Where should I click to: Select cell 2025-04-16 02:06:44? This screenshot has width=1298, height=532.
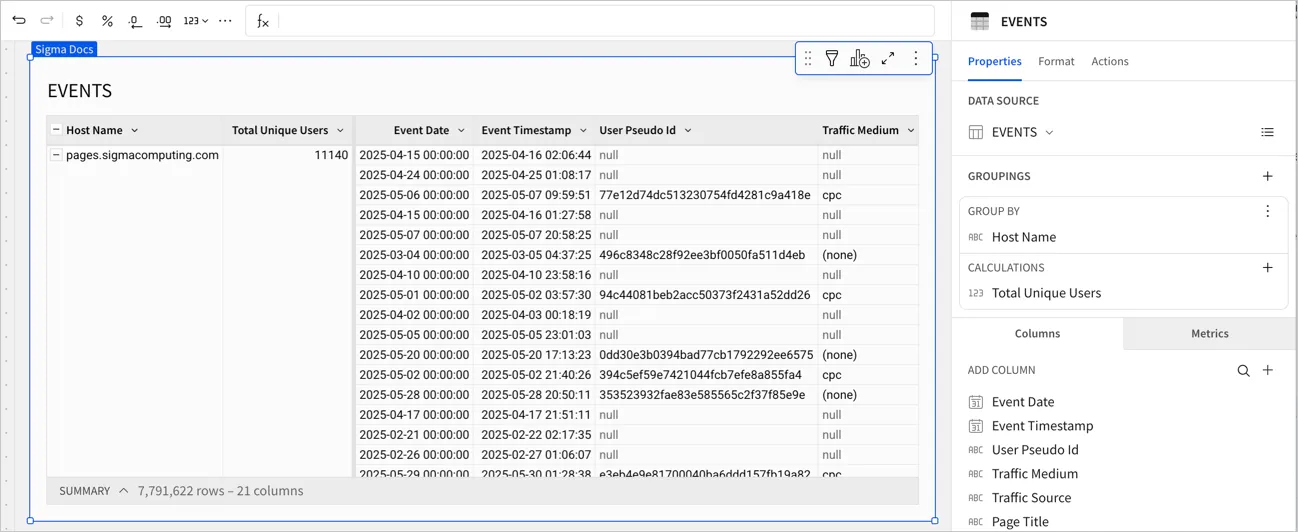pos(536,155)
